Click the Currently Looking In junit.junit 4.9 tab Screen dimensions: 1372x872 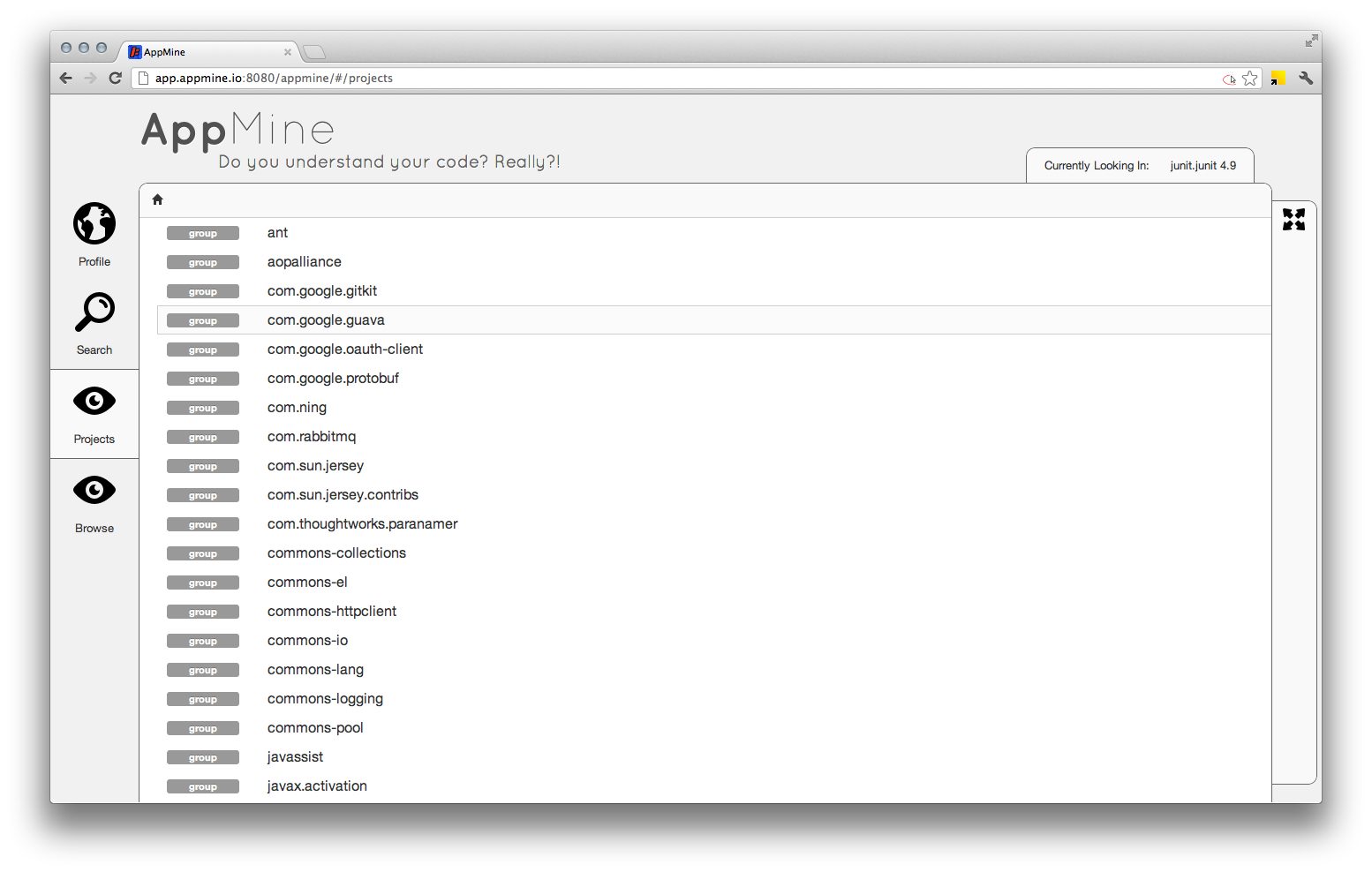pos(1140,165)
